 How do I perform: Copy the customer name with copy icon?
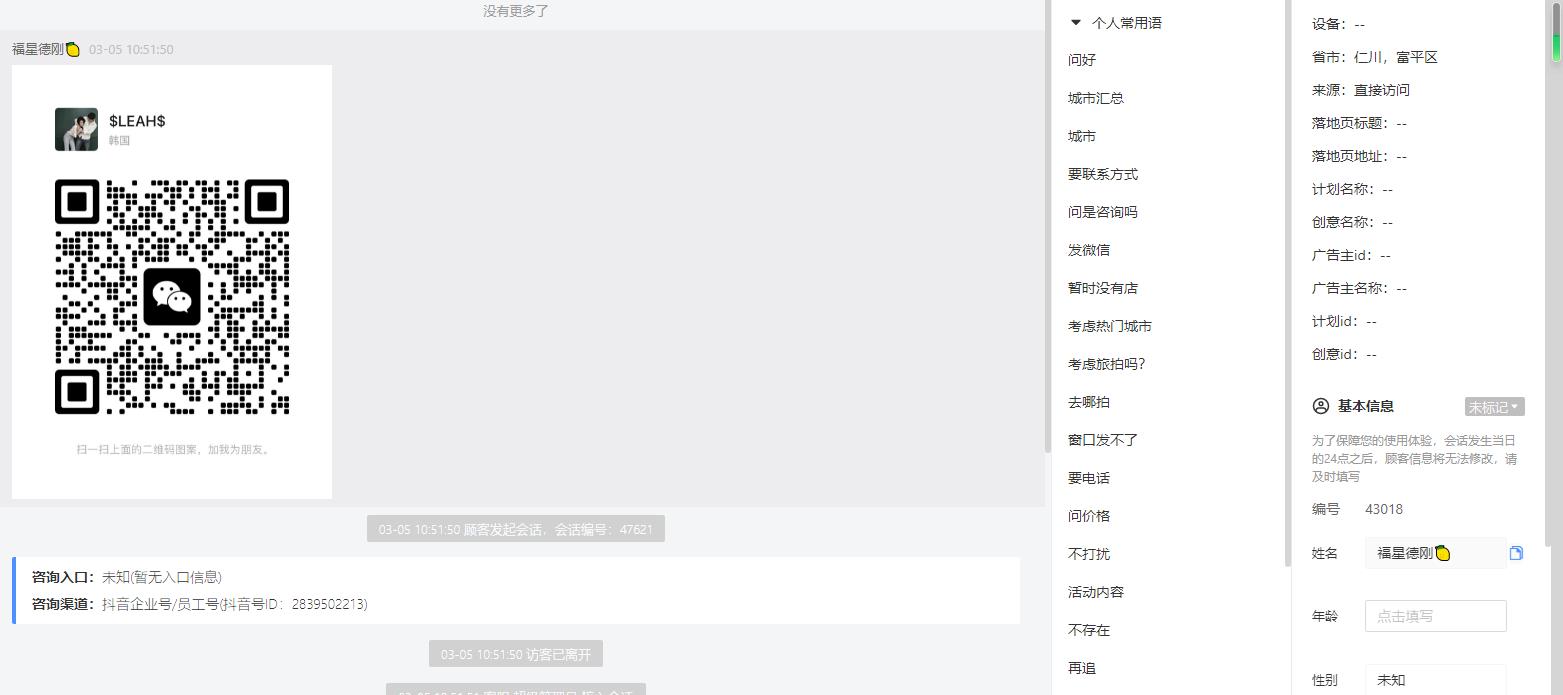1516,553
